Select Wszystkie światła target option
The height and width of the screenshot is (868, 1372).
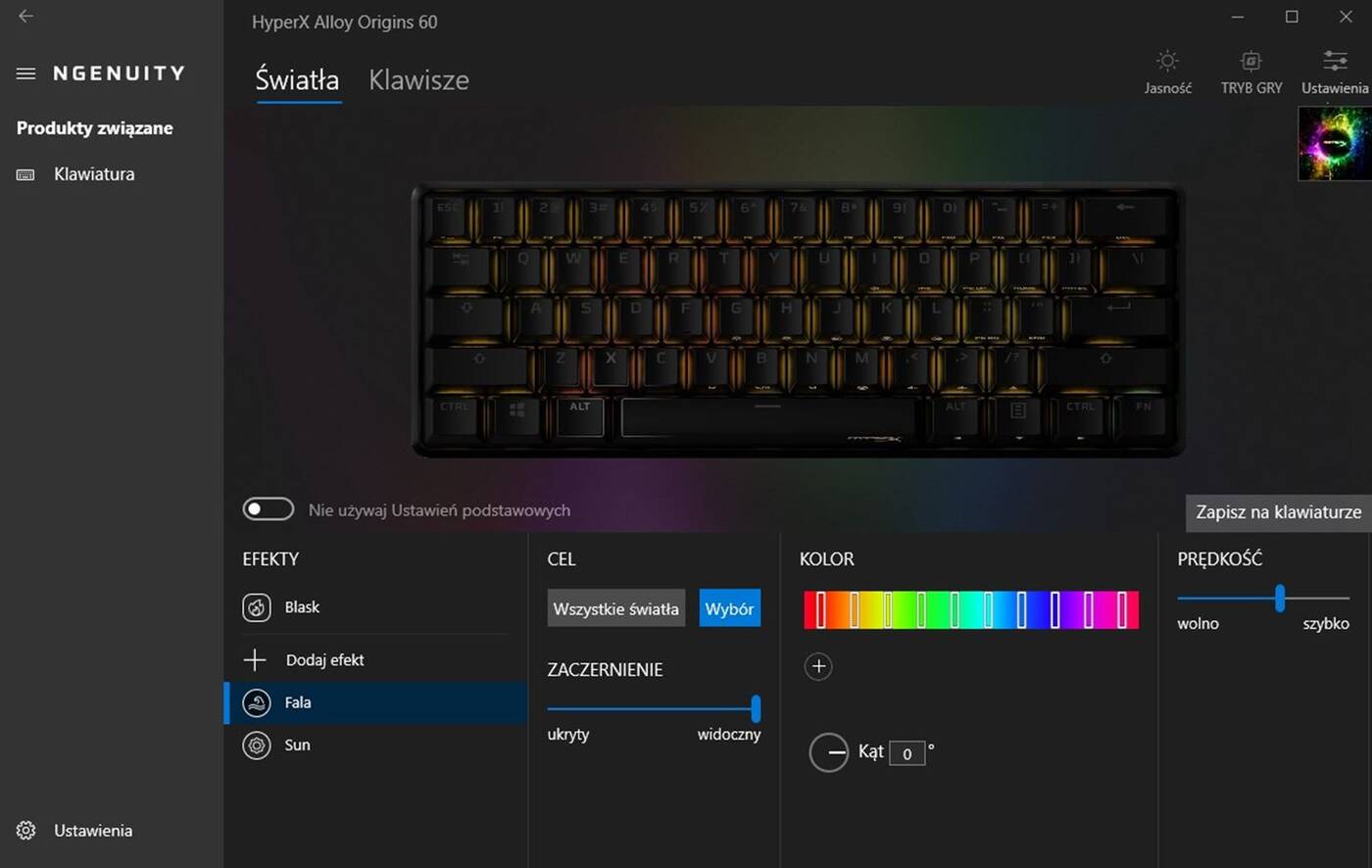coord(615,608)
